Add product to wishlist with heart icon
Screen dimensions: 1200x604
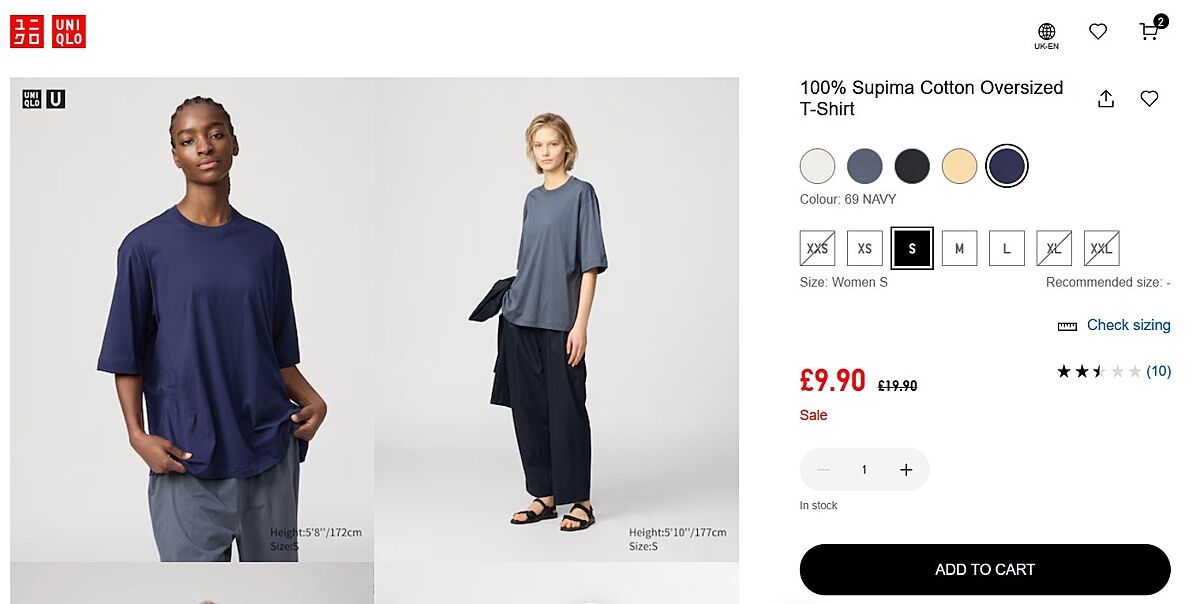click(1149, 99)
